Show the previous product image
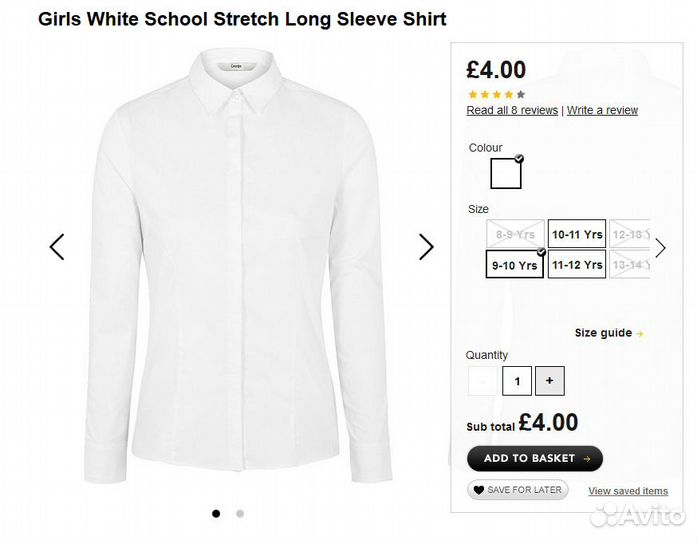 (x=57, y=247)
